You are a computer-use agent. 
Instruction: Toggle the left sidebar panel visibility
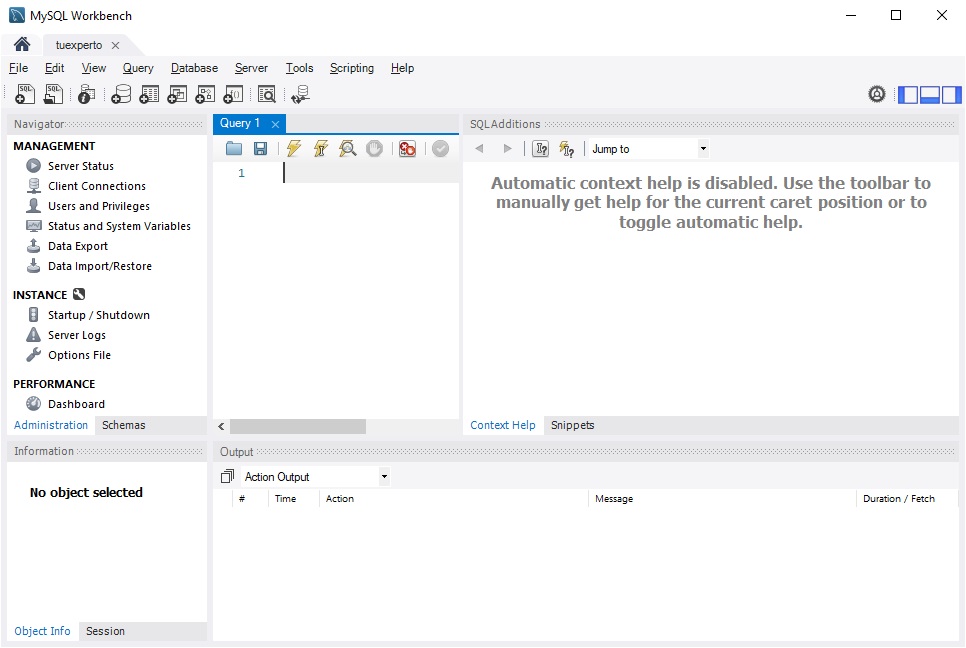pyautogui.click(x=908, y=94)
